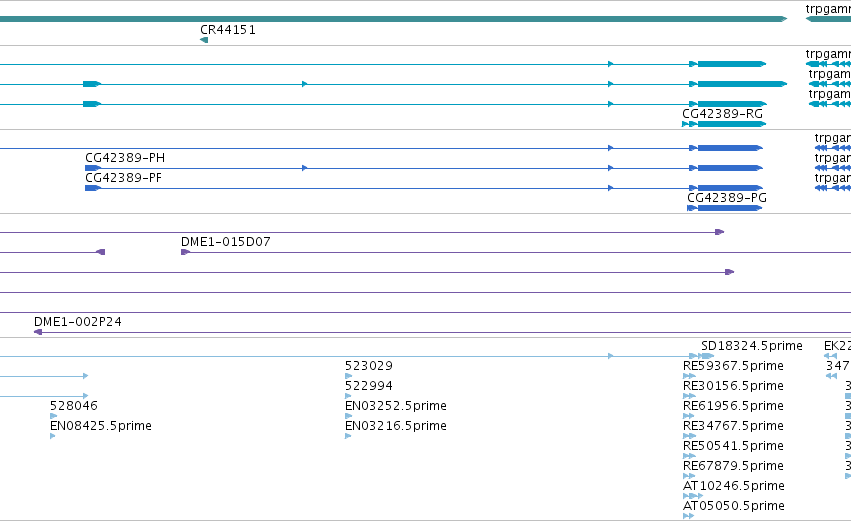Click the DME1-002P24 feature label

(78, 322)
